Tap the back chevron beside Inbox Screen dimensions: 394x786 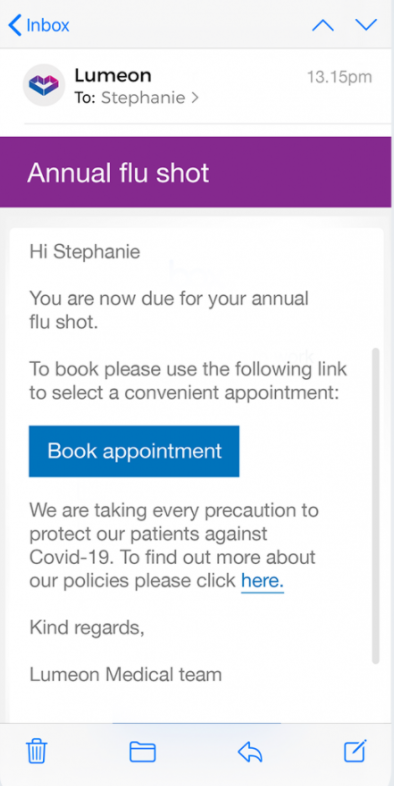[x=15, y=25]
